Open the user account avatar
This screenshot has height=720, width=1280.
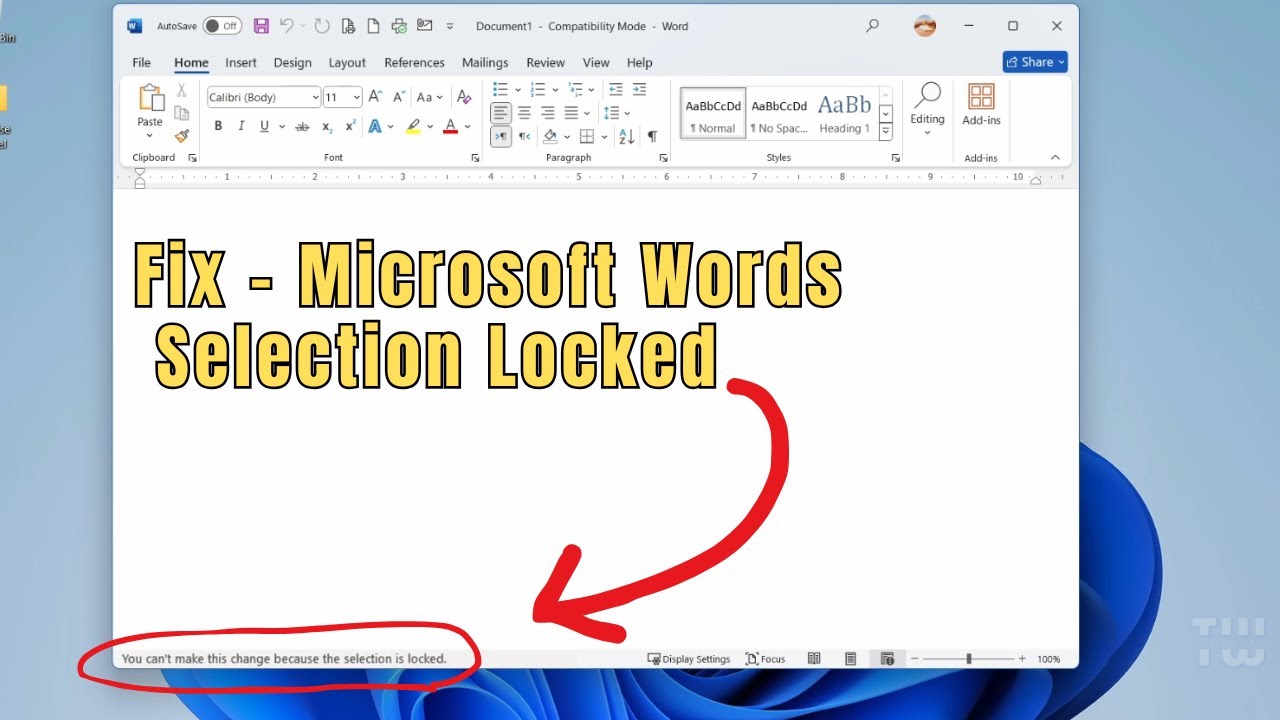coord(925,26)
